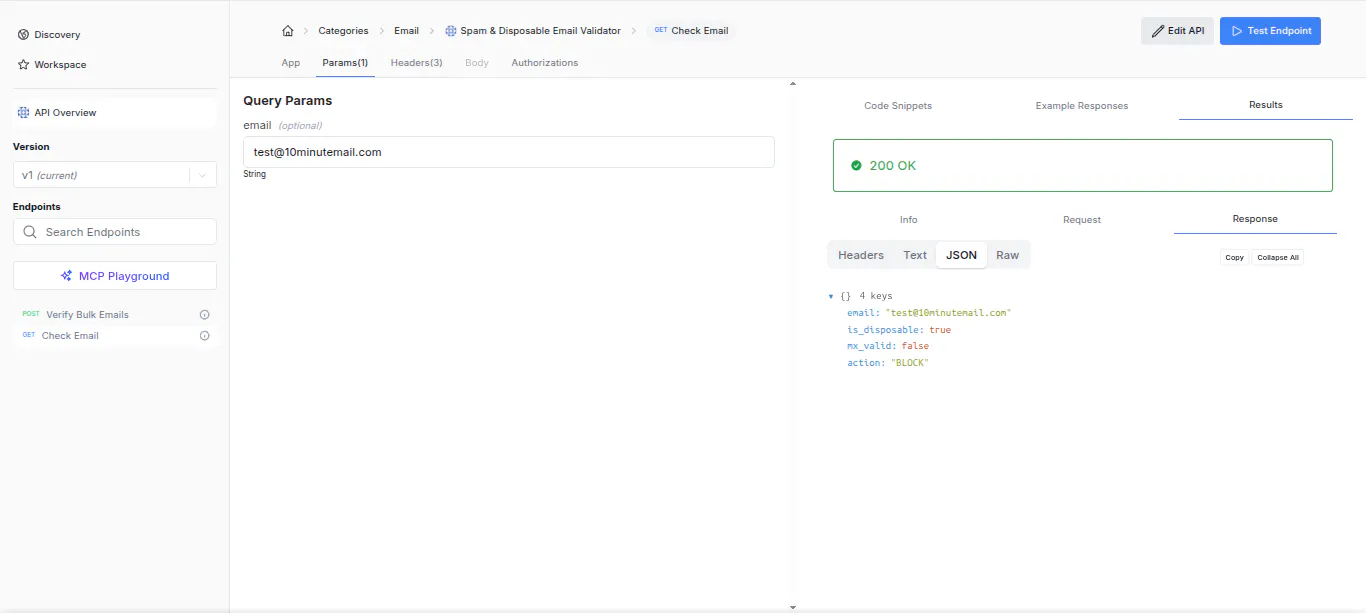Screen dimensions: 1366x613
Task: Click the email value in the JSON response
Action: click(x=948, y=313)
